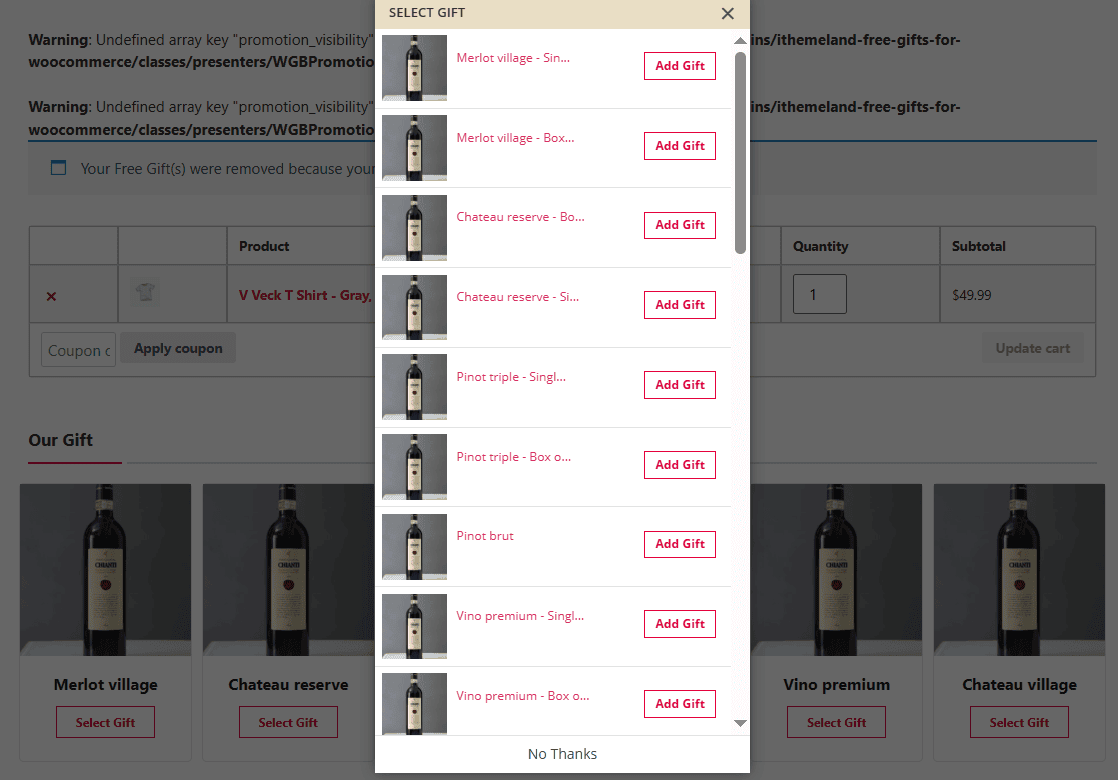Add Gift for Vino premium - Box

pos(679,703)
